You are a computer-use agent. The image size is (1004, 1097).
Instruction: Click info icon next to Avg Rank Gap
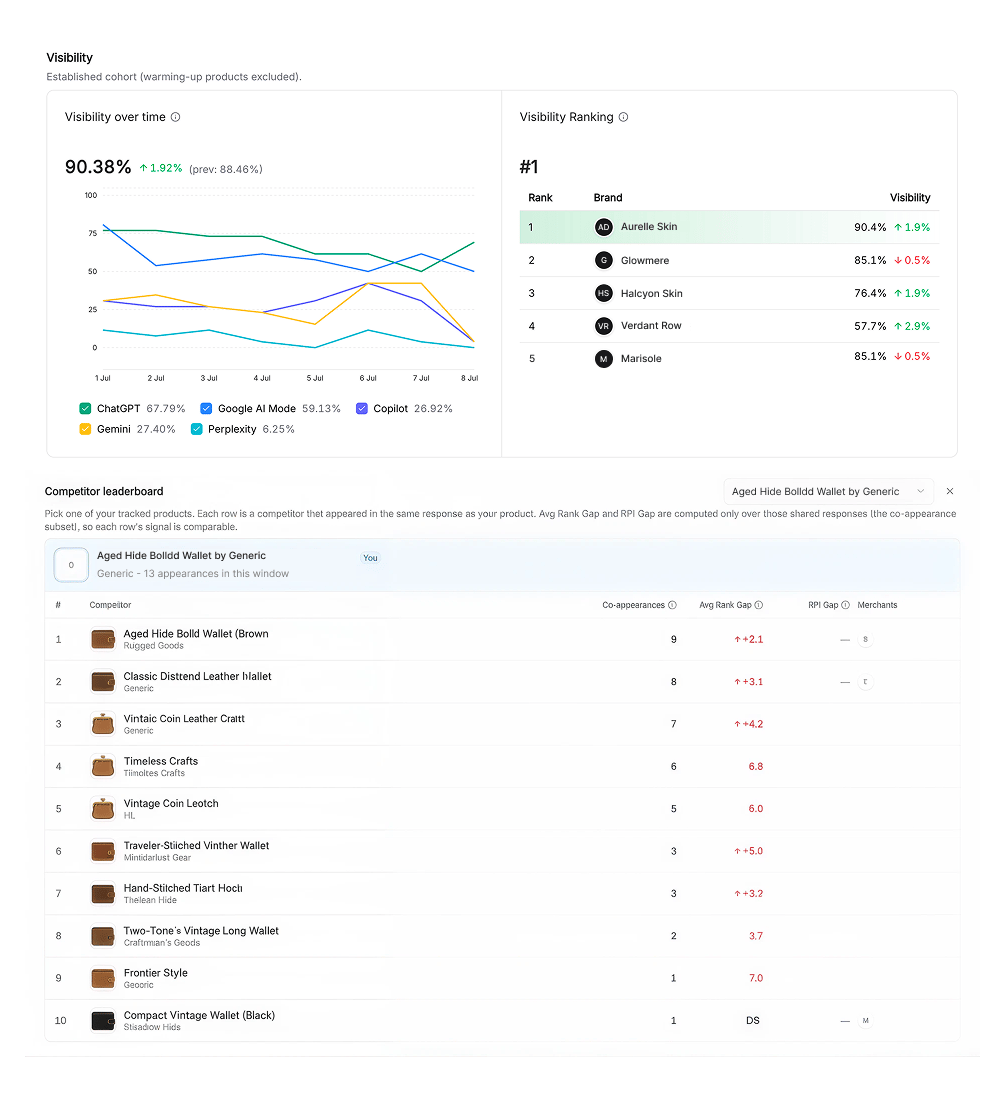point(759,605)
